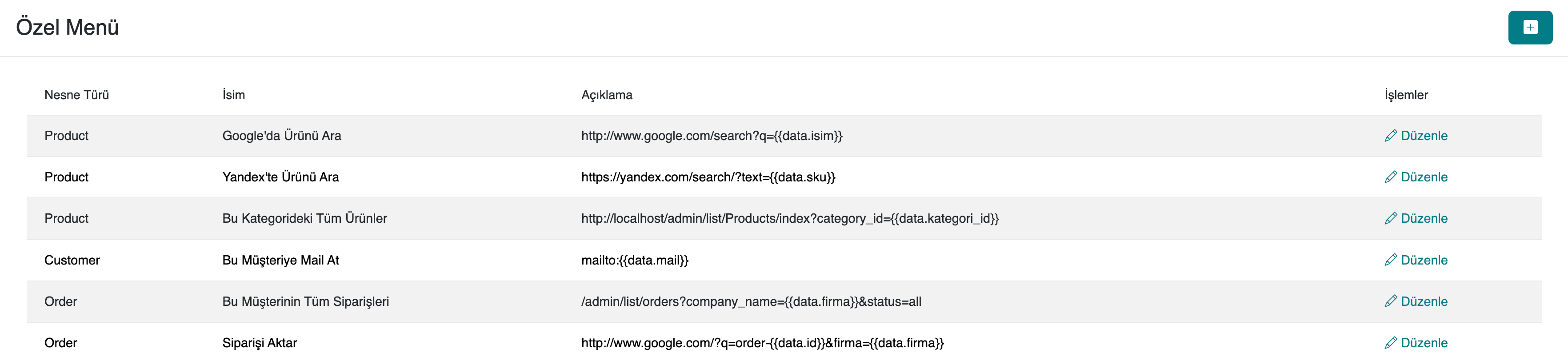The image size is (1568, 361).
Task: Click the İsim column header
Action: point(233,95)
